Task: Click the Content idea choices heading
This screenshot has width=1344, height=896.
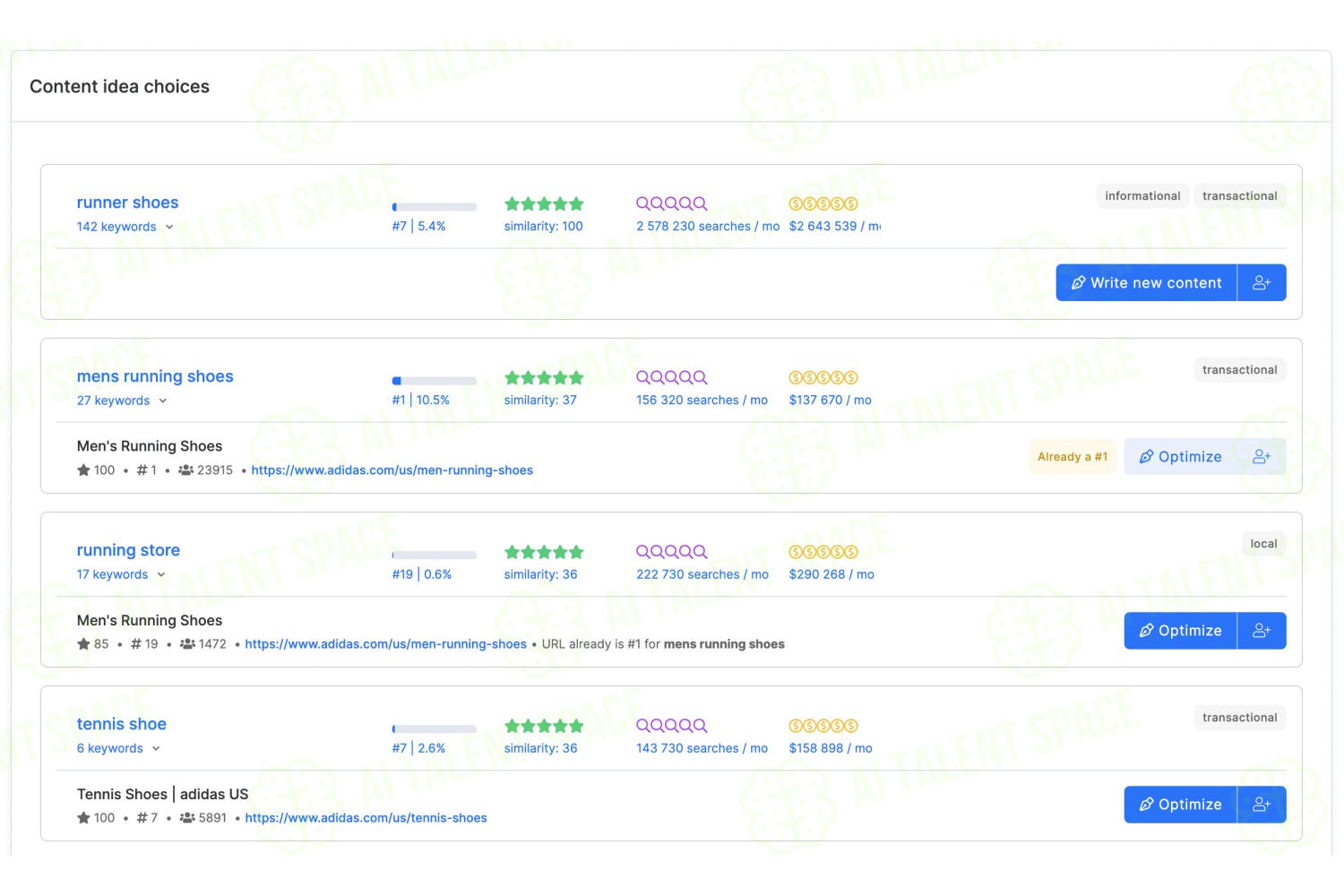Action: tap(119, 86)
